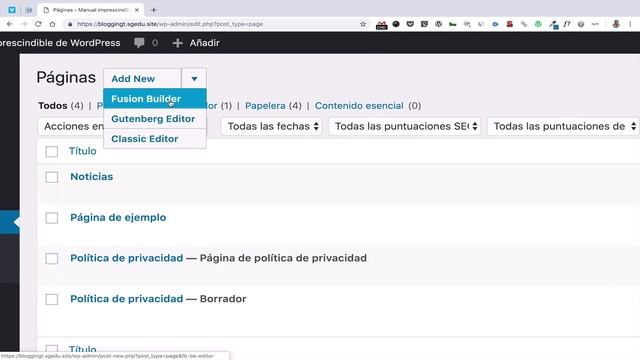Click the blue eye extension icon
640x360 pixels.
495,24
